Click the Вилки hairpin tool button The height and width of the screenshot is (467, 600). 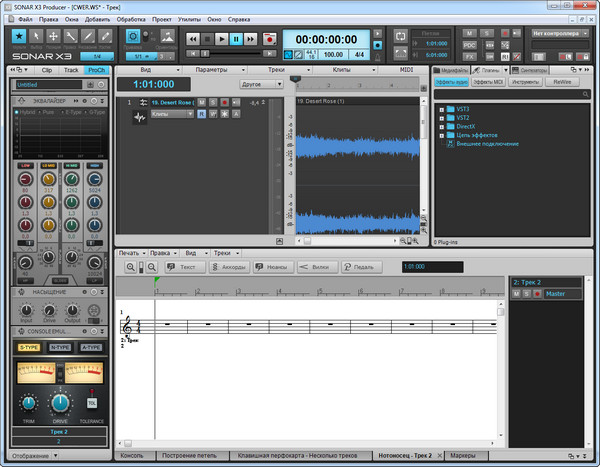[316, 268]
